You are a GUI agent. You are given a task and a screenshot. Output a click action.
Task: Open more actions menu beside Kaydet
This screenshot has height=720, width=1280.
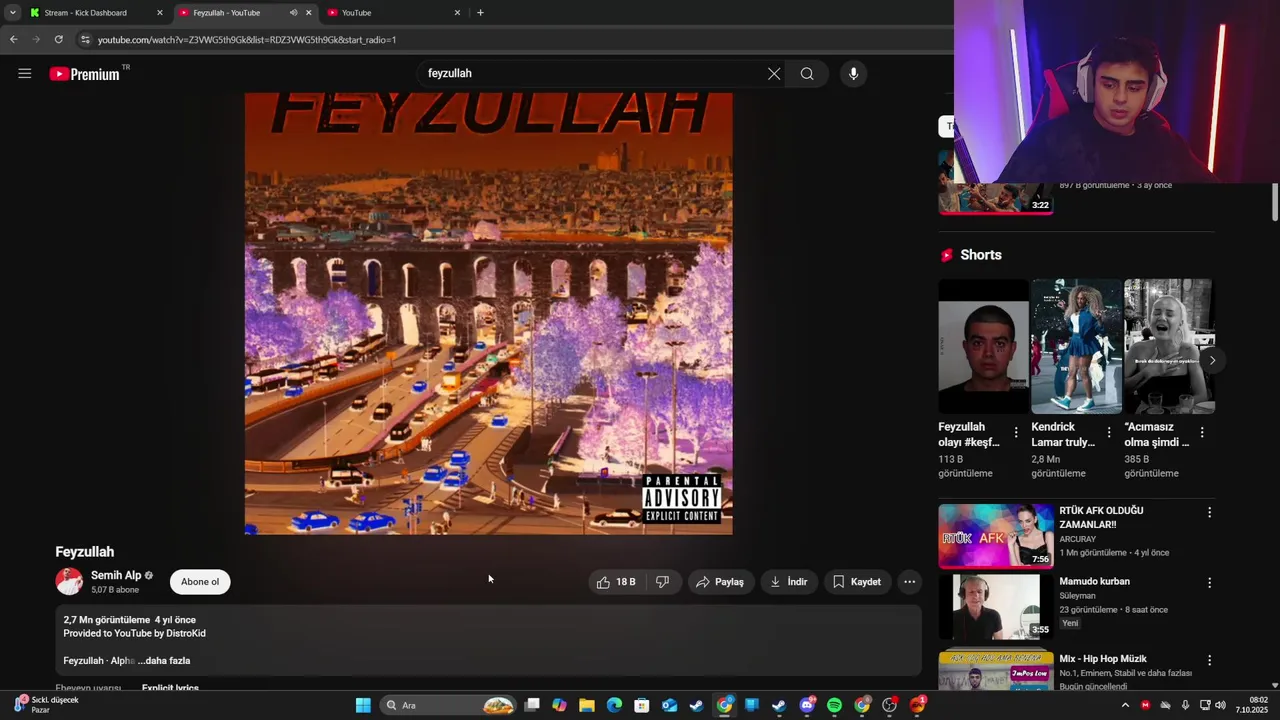pyautogui.click(x=909, y=582)
